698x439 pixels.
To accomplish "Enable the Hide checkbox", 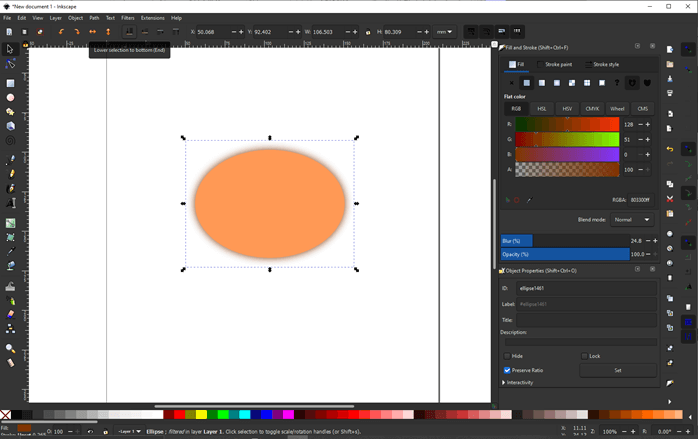I will (x=507, y=356).
